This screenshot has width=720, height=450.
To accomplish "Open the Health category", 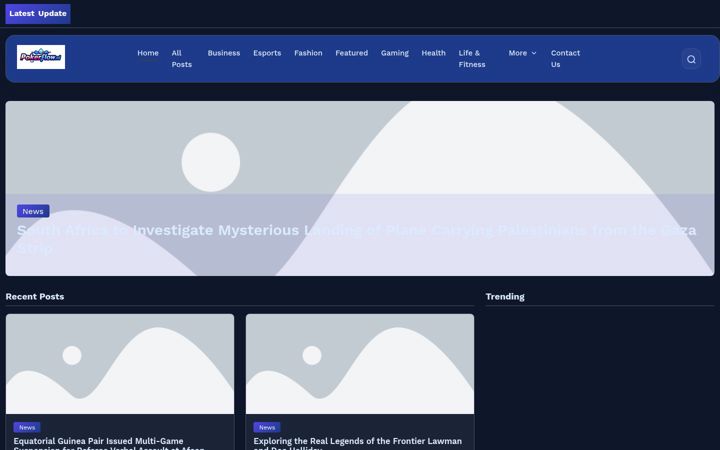I will click(433, 53).
